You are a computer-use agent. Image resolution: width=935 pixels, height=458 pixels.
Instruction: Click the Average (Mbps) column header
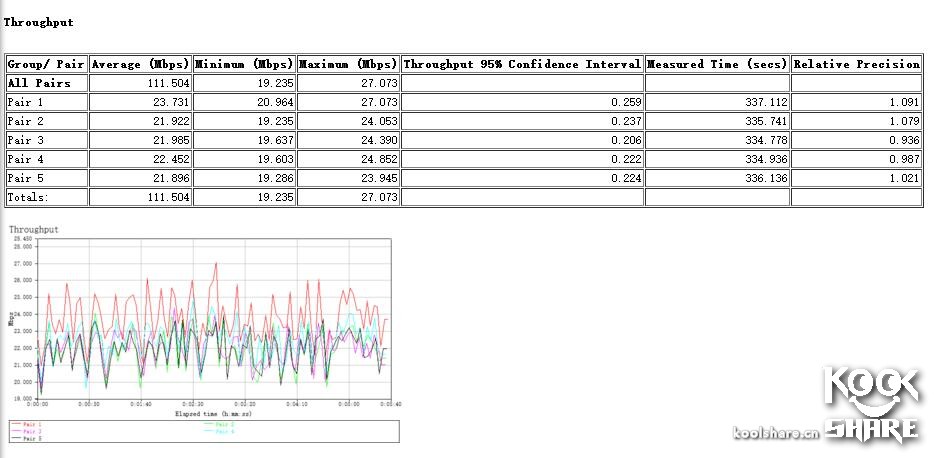[x=140, y=64]
